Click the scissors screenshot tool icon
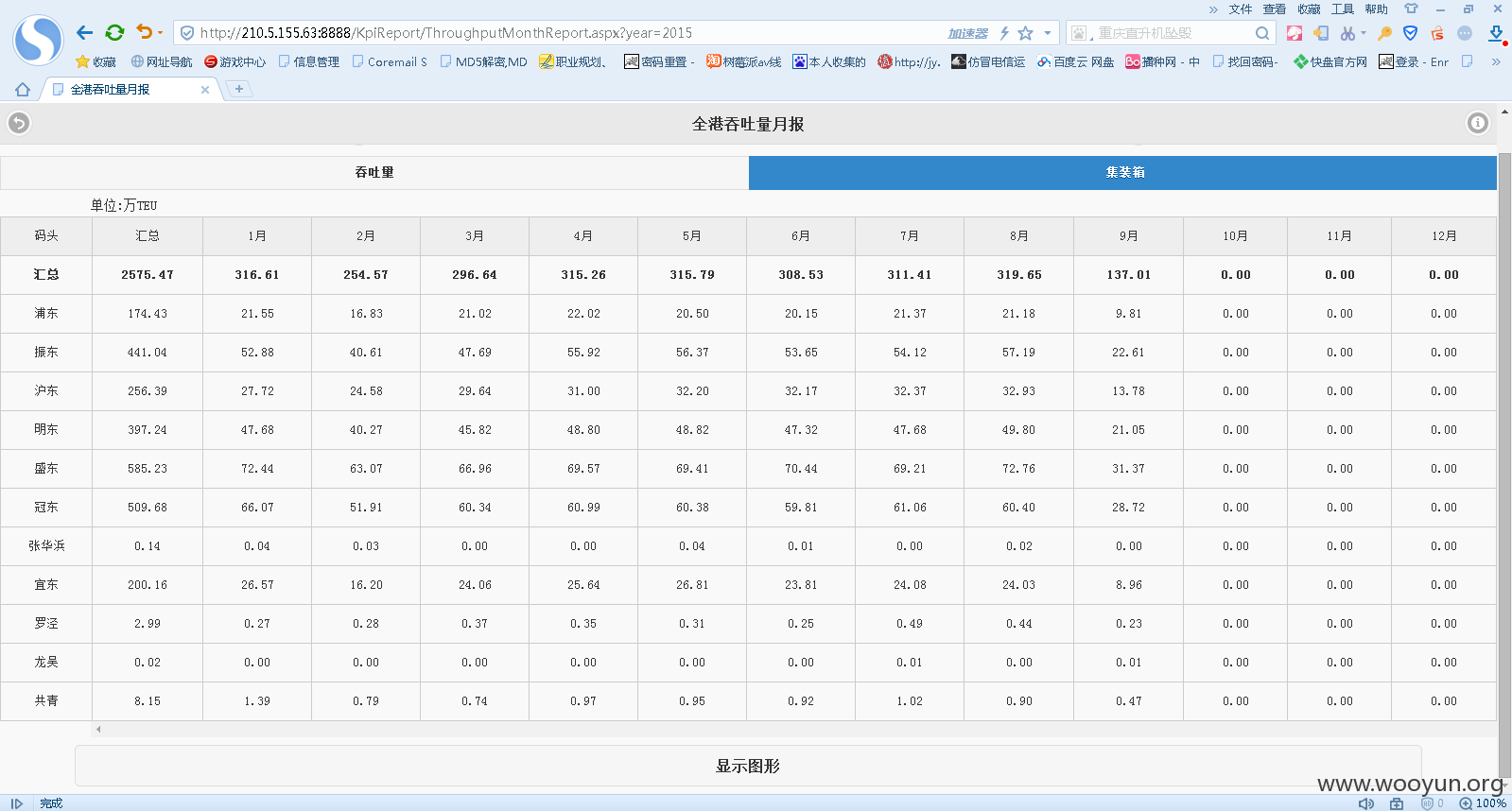 (x=1347, y=33)
